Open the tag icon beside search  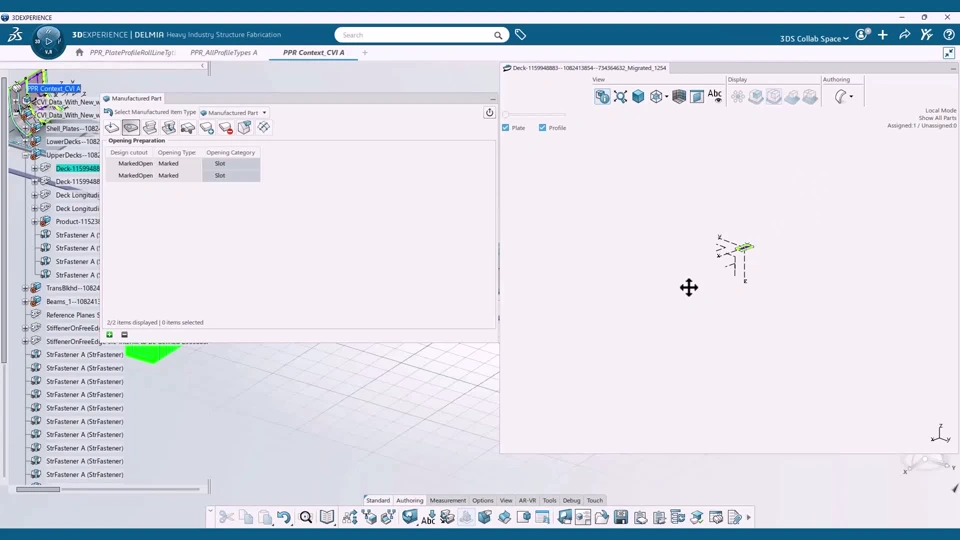(x=520, y=35)
